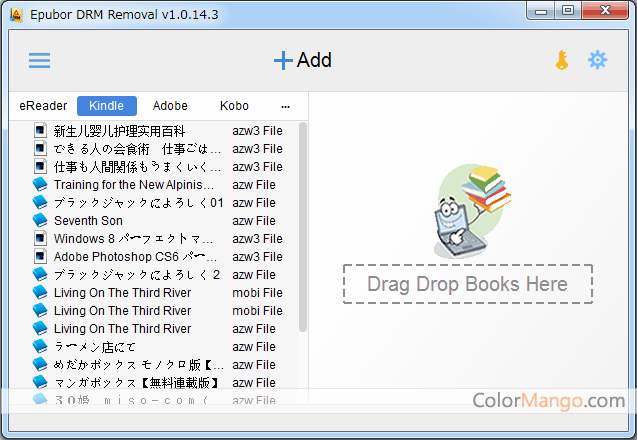Select ブラックジャックによろしく01 title
This screenshot has height=440, width=637.
(139, 203)
